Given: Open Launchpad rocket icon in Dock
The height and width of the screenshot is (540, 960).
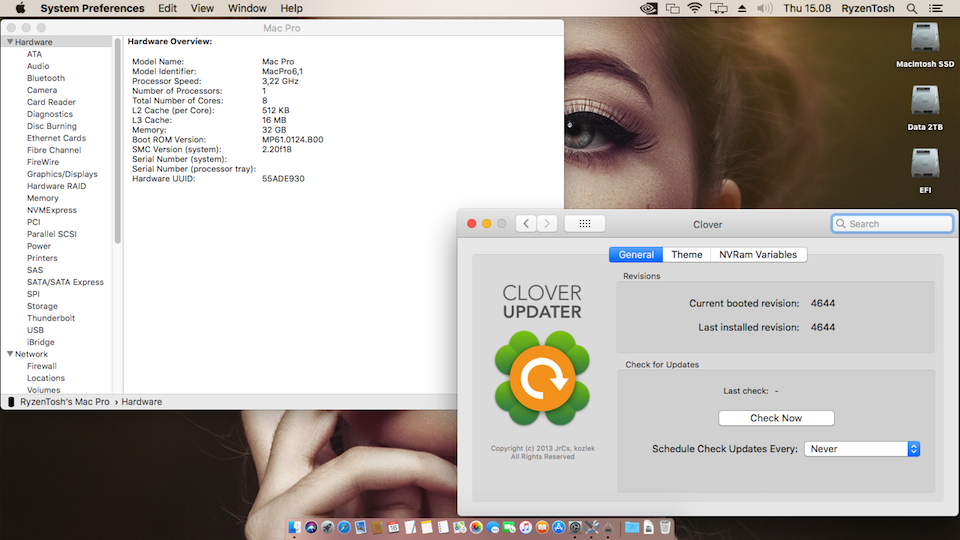Looking at the screenshot, I should [x=328, y=527].
